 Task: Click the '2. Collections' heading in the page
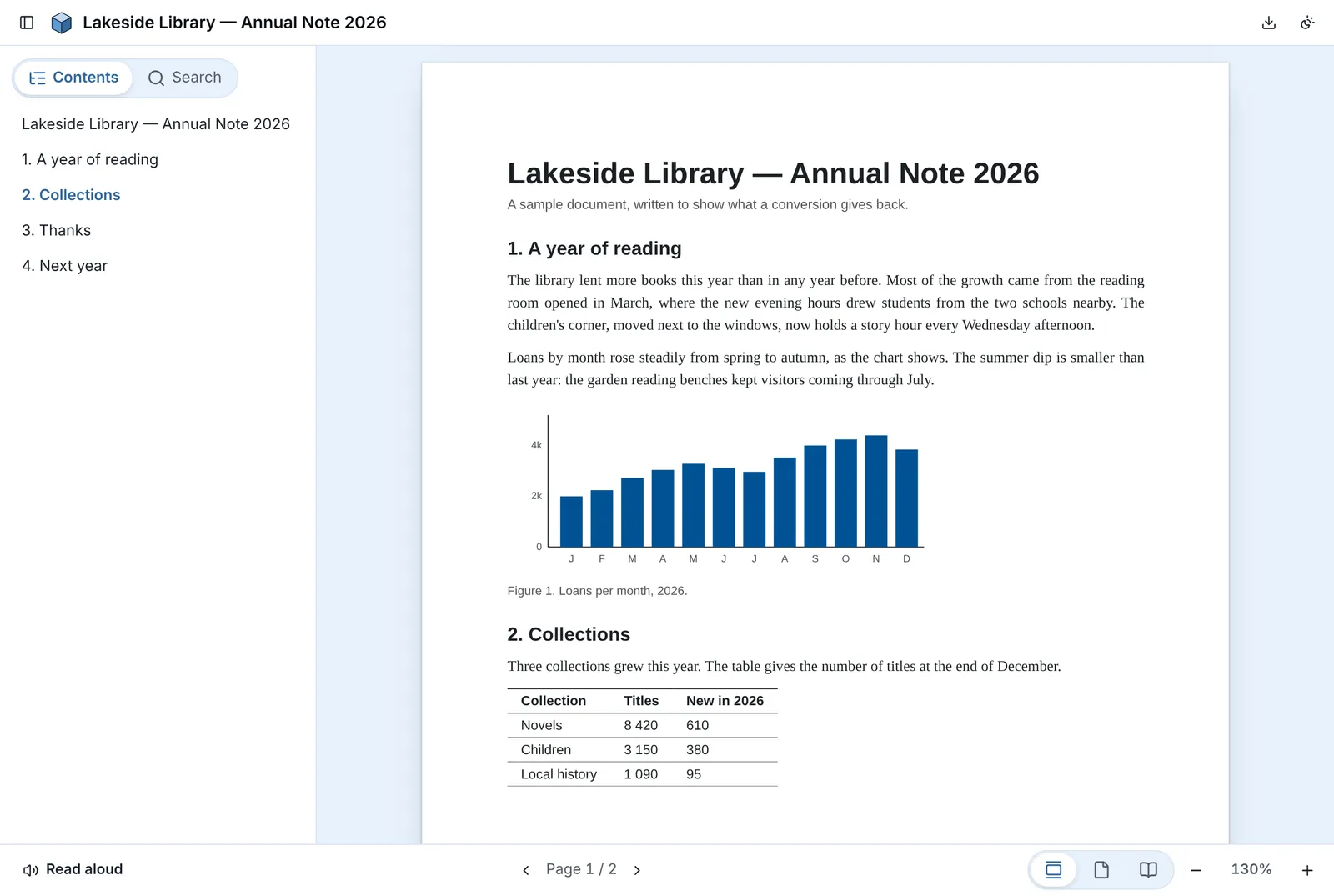pos(569,634)
